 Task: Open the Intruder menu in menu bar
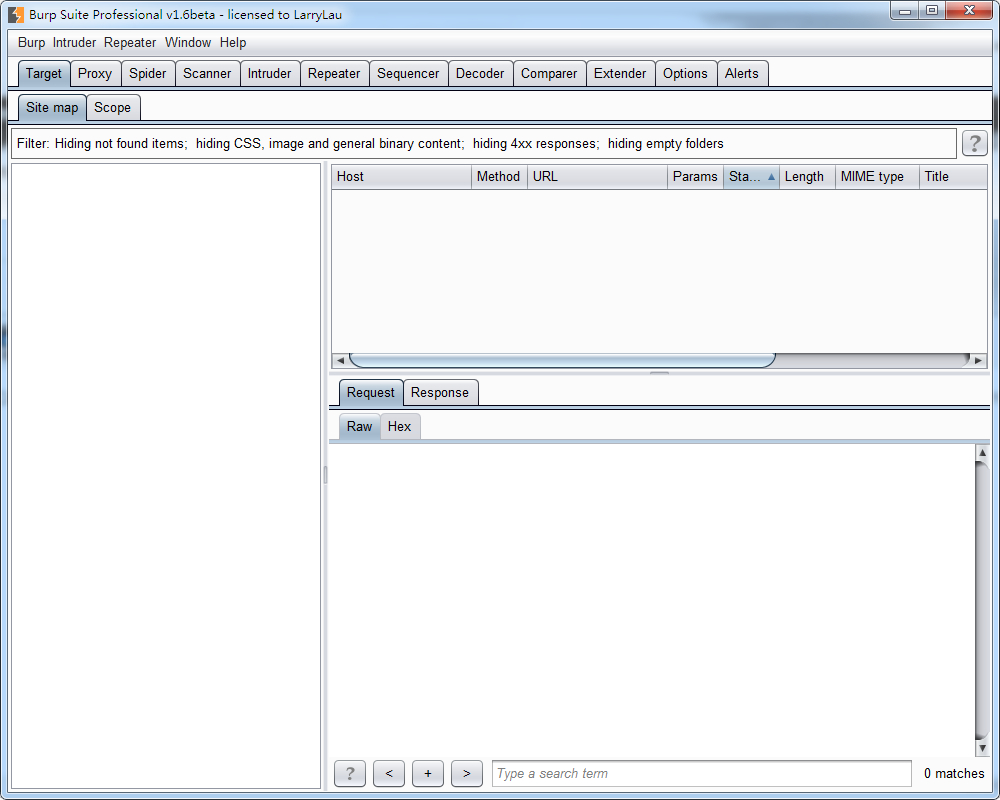(74, 42)
